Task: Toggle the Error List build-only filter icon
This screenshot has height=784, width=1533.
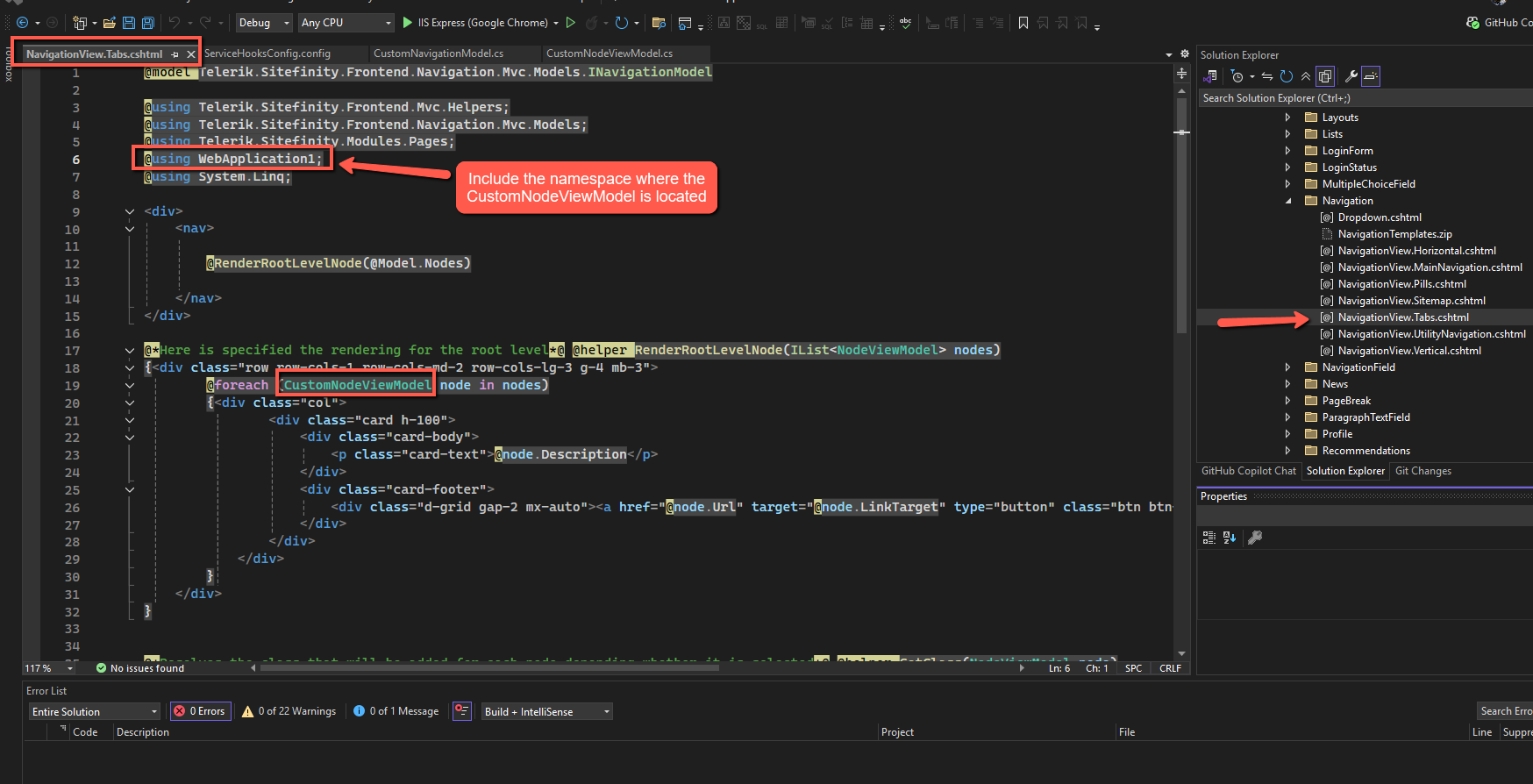Action: (x=462, y=711)
